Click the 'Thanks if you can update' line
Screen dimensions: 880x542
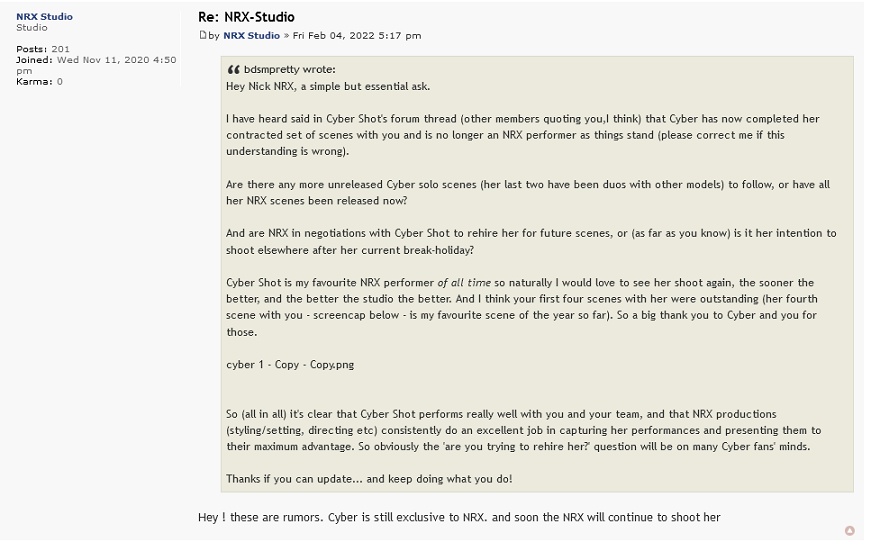point(368,479)
